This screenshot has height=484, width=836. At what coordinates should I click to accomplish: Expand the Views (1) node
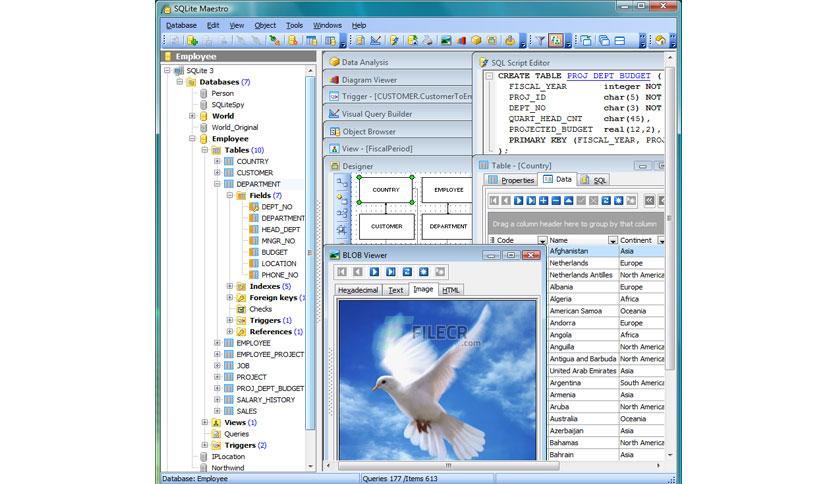pyautogui.click(x=205, y=422)
